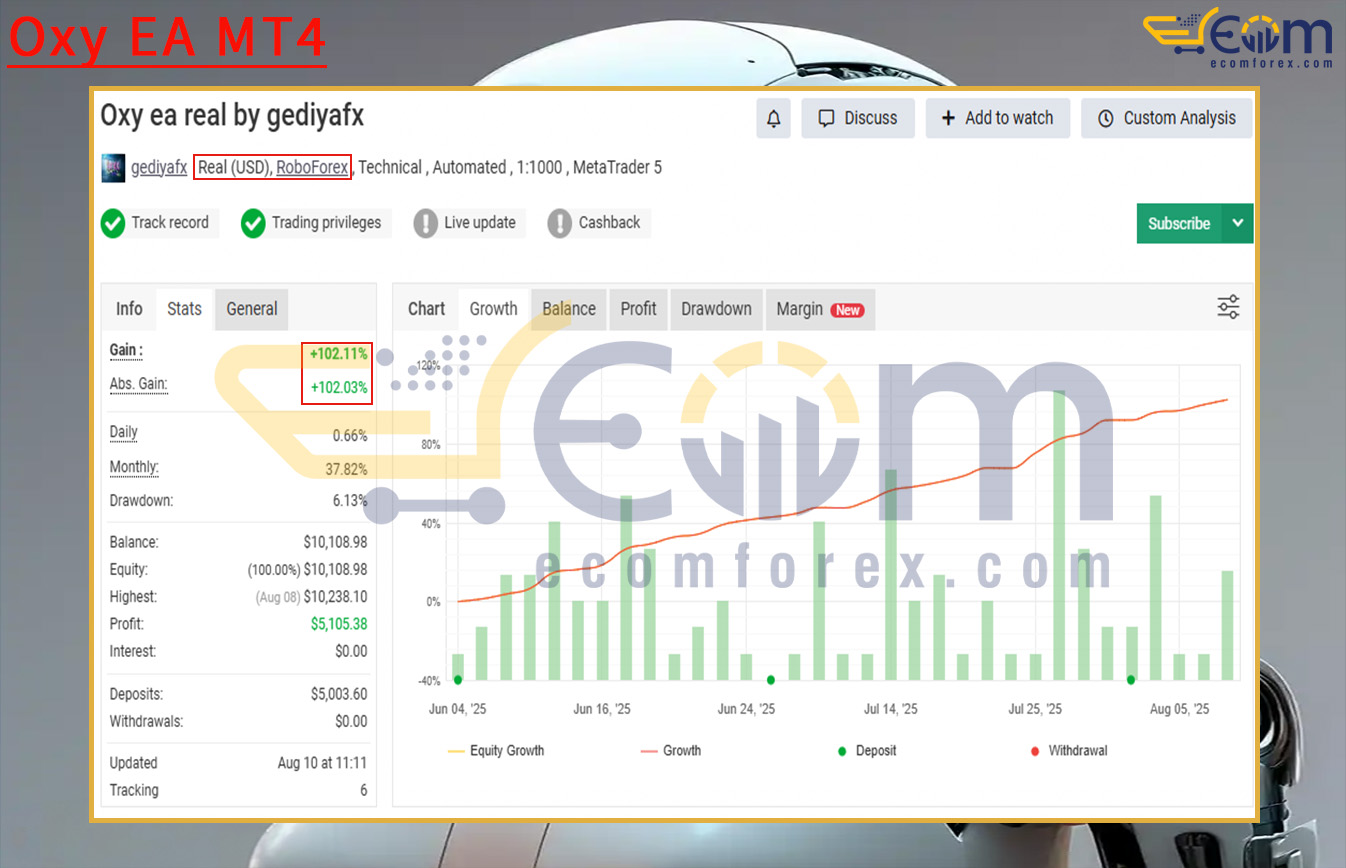This screenshot has height=868, width=1346.
Task: Click the notification bell icon
Action: tap(773, 118)
